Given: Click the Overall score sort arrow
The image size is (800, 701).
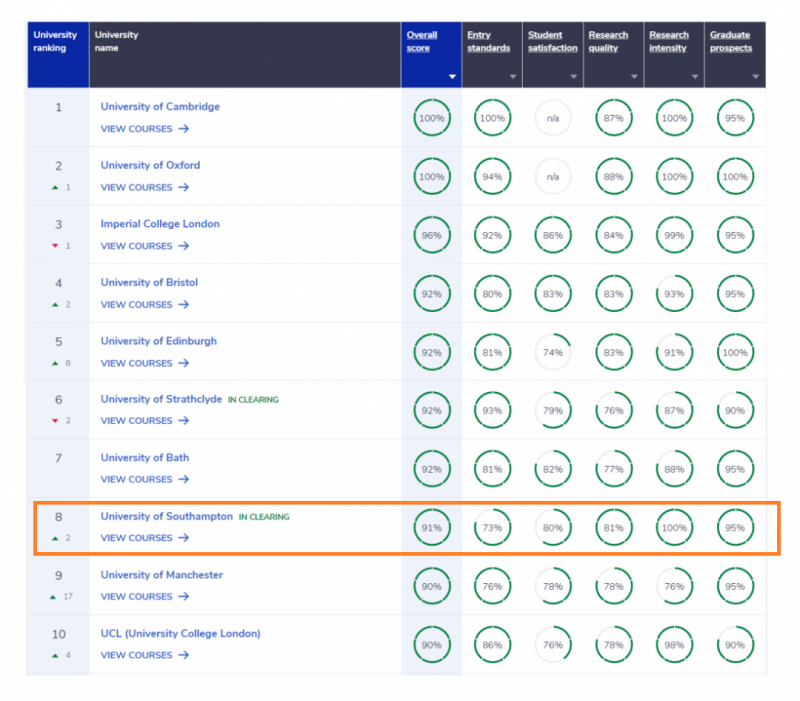Looking at the screenshot, I should coord(452,77).
